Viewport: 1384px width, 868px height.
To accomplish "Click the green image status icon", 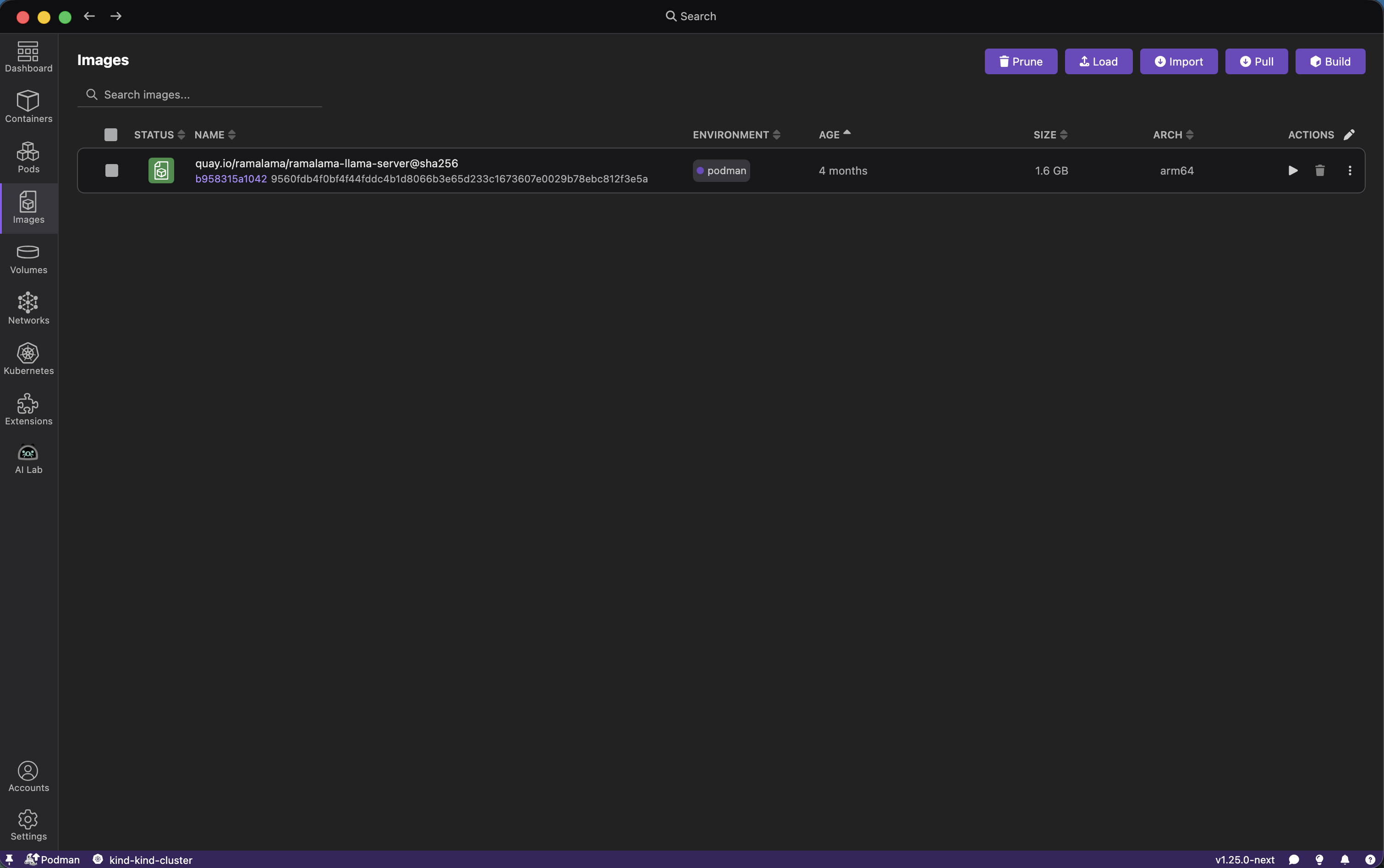I will point(161,170).
